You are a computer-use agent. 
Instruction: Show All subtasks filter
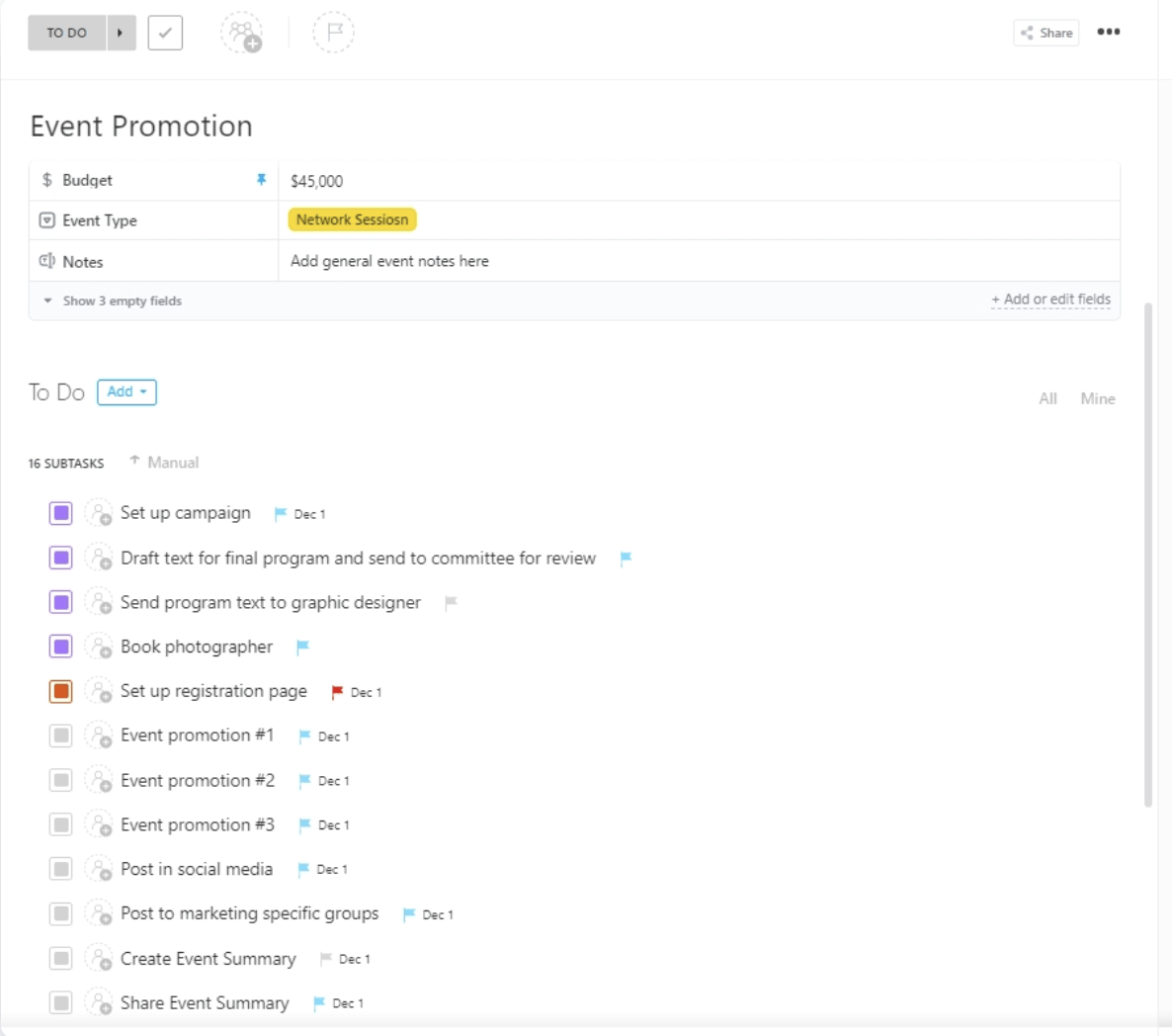[x=1047, y=399]
